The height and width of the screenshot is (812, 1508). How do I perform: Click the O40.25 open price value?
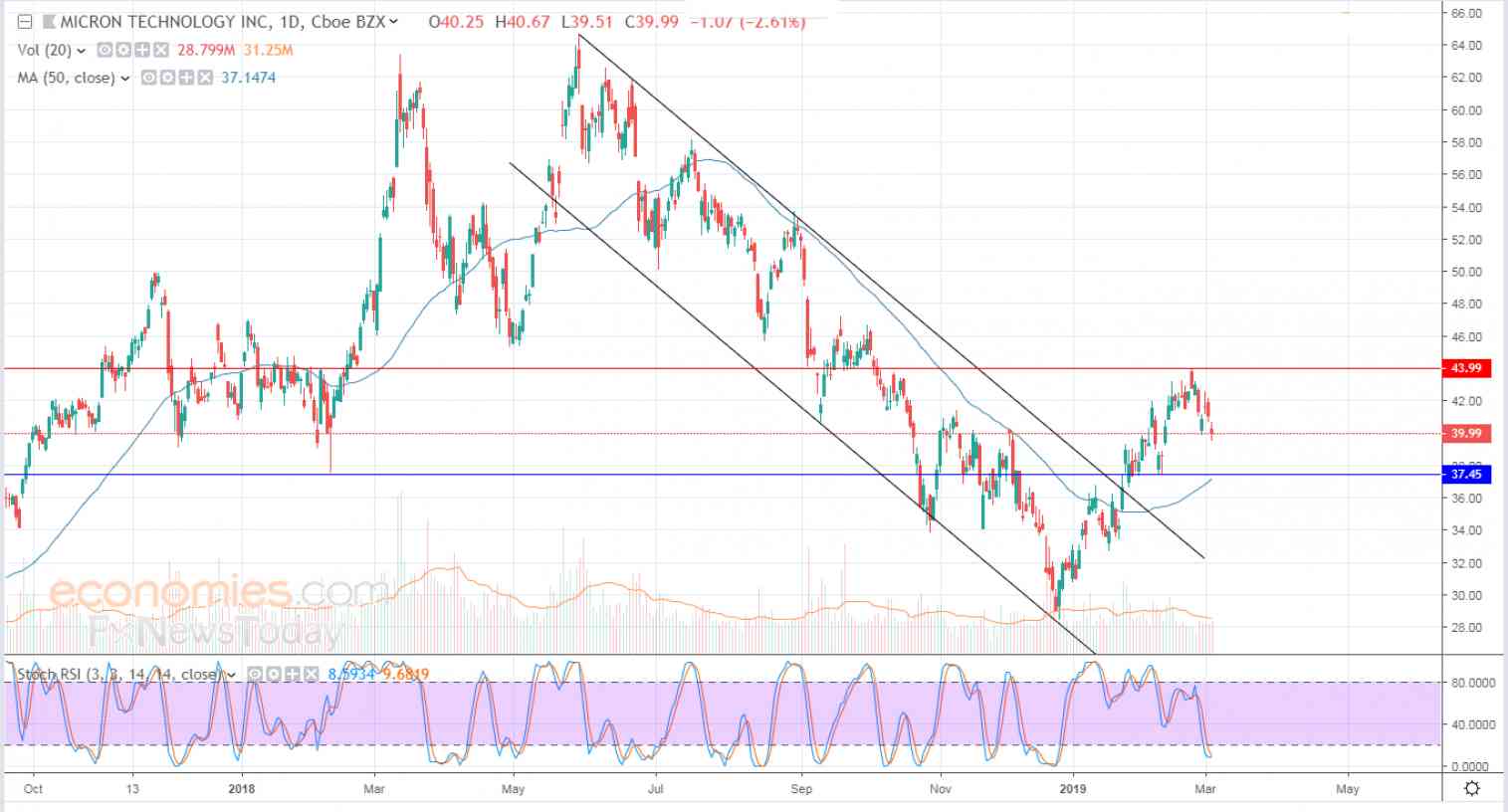coord(455,21)
